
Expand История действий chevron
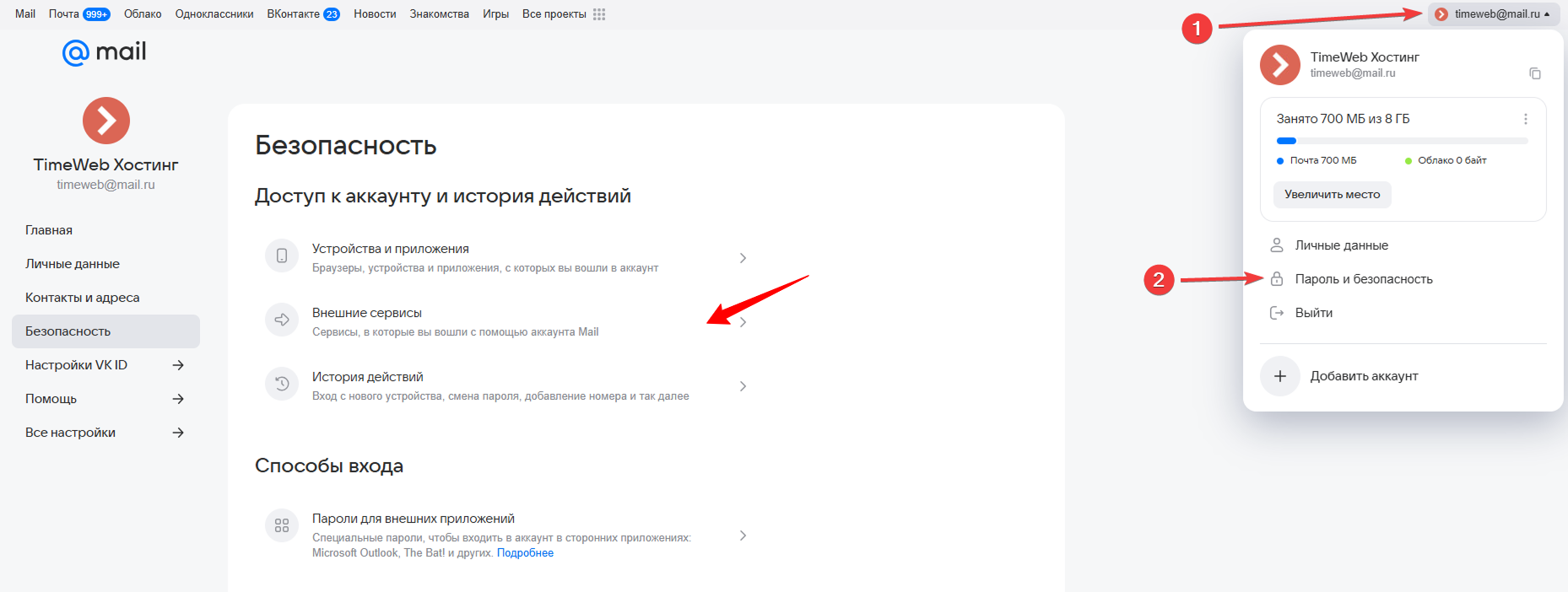[743, 386]
